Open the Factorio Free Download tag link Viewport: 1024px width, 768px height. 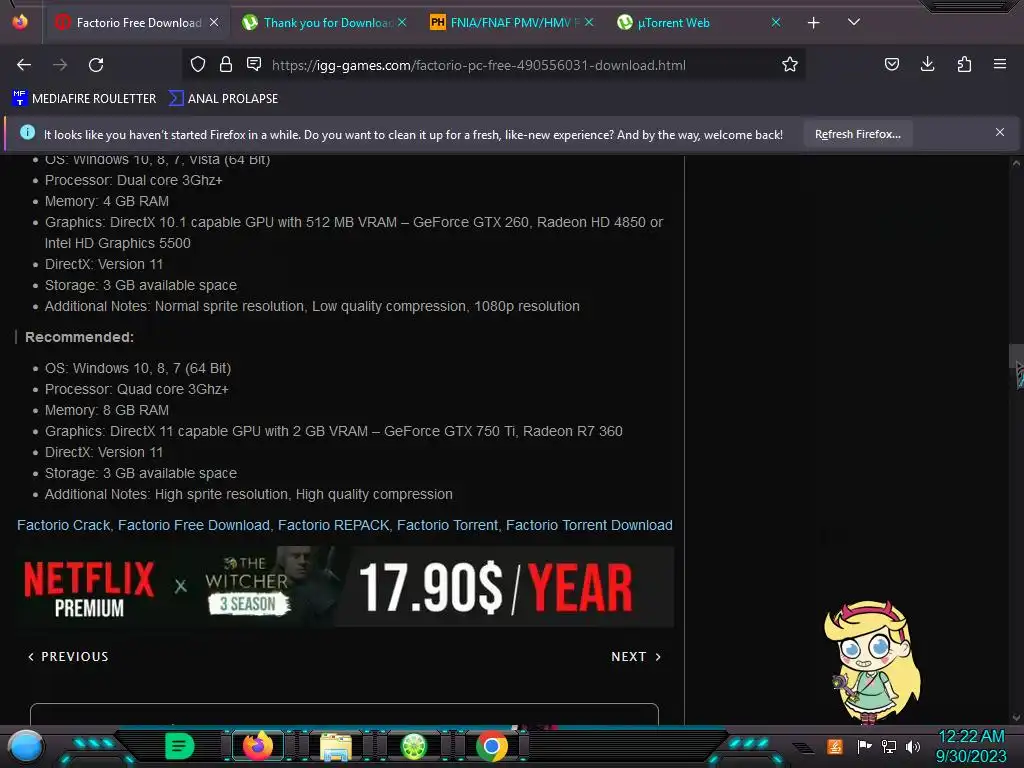point(194,525)
